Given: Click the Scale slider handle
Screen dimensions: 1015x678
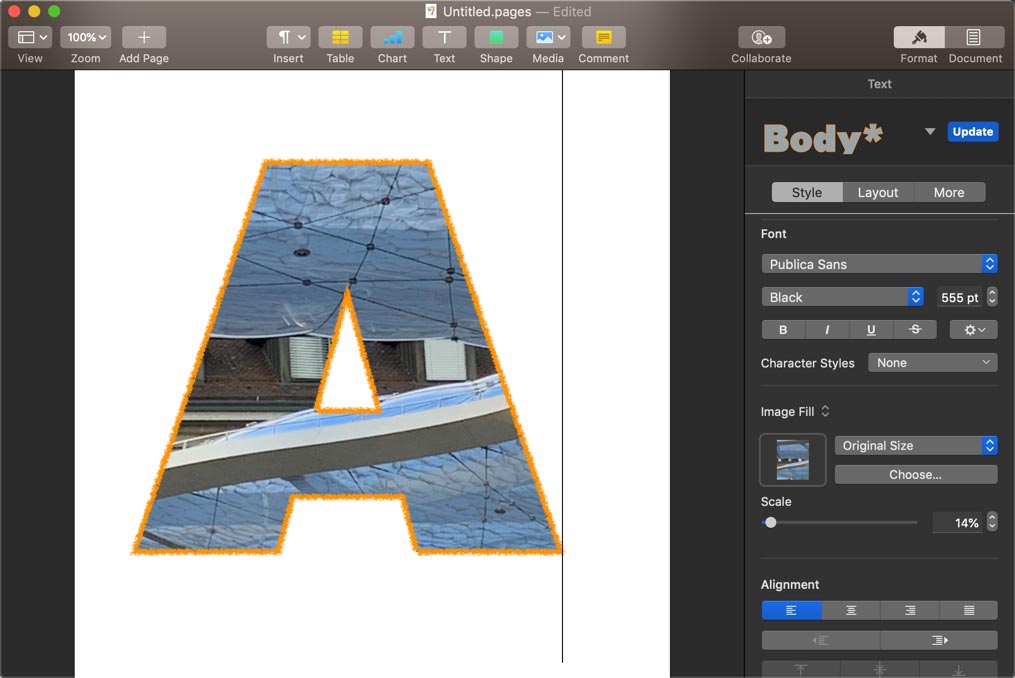Looking at the screenshot, I should tap(770, 523).
